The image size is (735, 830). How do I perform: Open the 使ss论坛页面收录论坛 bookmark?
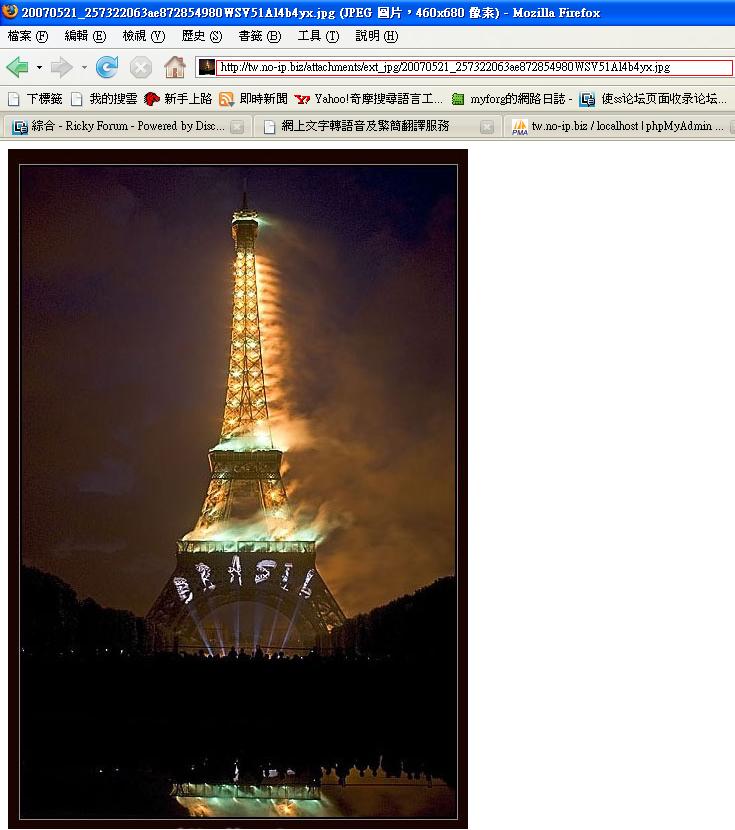[654, 99]
